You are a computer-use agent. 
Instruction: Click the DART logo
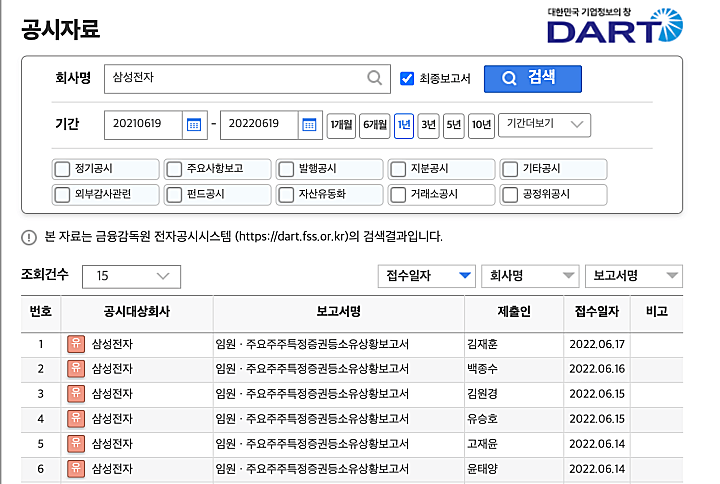[615, 26]
